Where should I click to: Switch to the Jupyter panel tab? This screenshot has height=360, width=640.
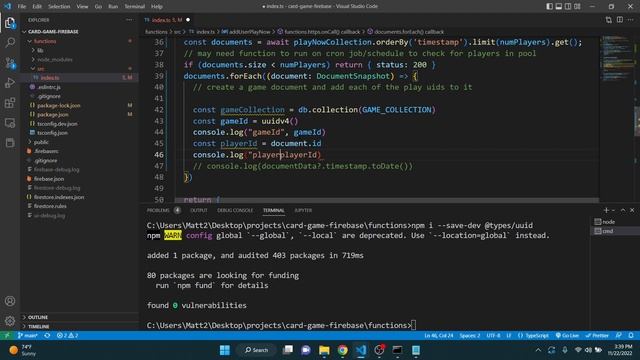click(x=303, y=210)
